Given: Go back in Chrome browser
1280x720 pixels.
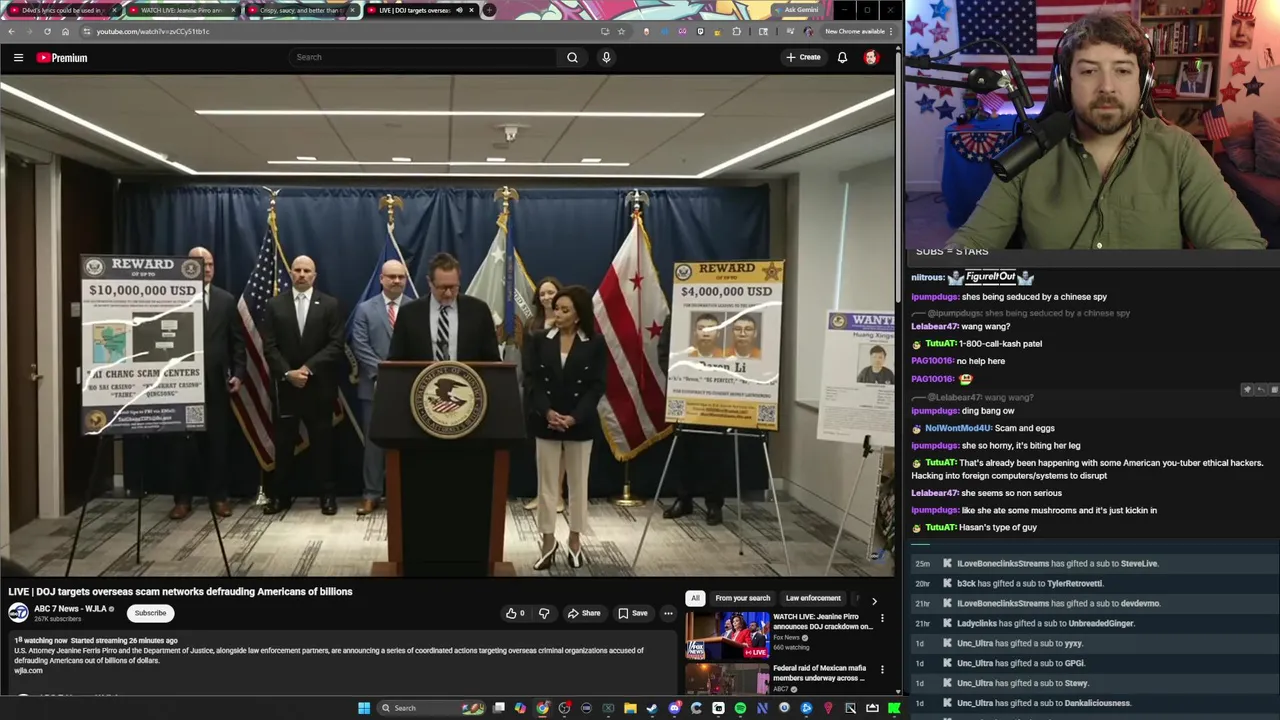Looking at the screenshot, I should (x=11, y=31).
